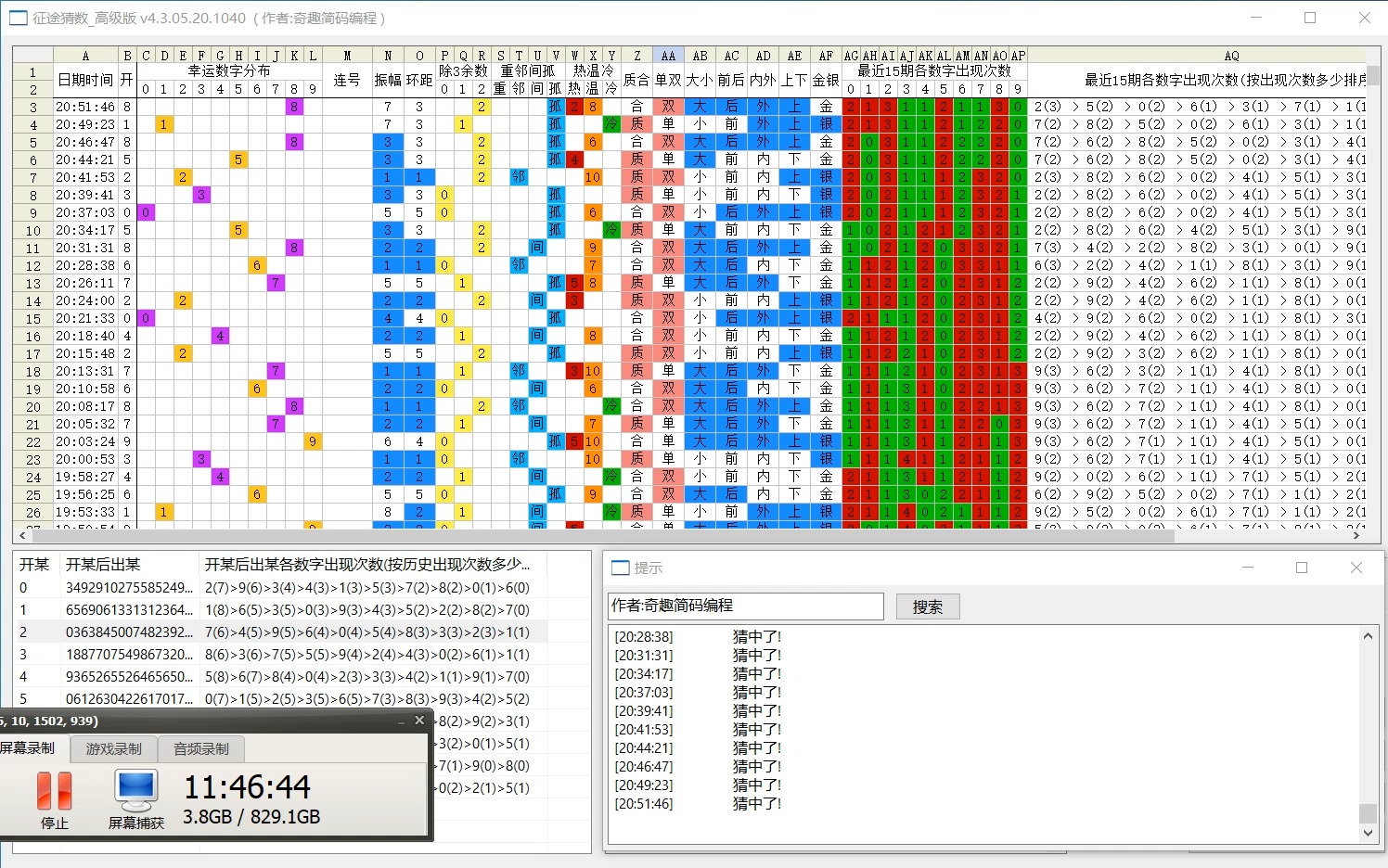1388x868 pixels.
Task: Switch to the 游戏录制 tab
Action: (x=114, y=748)
